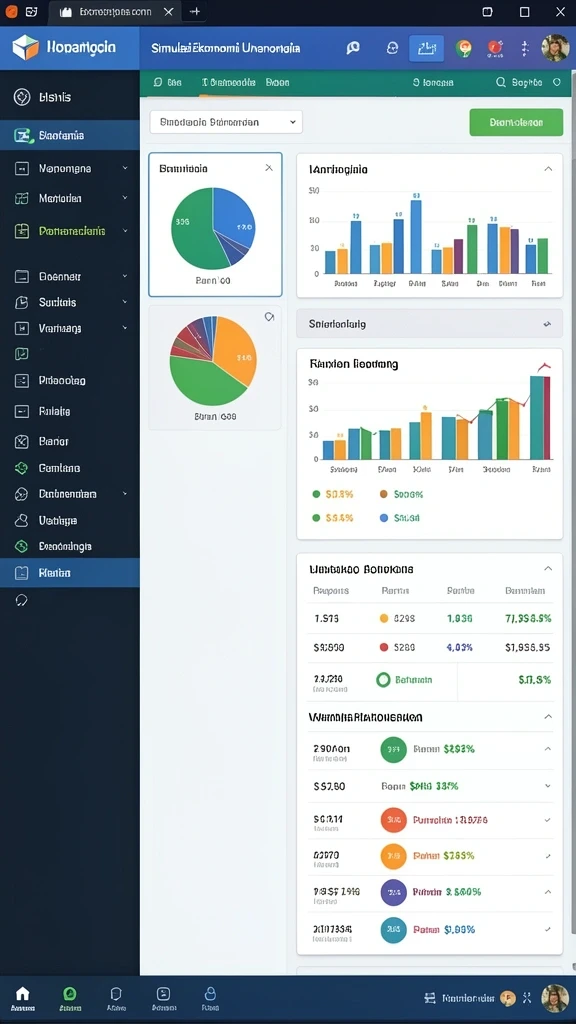Open the user avatar in the top header
The height and width of the screenshot is (1024, 576).
pos(555,48)
